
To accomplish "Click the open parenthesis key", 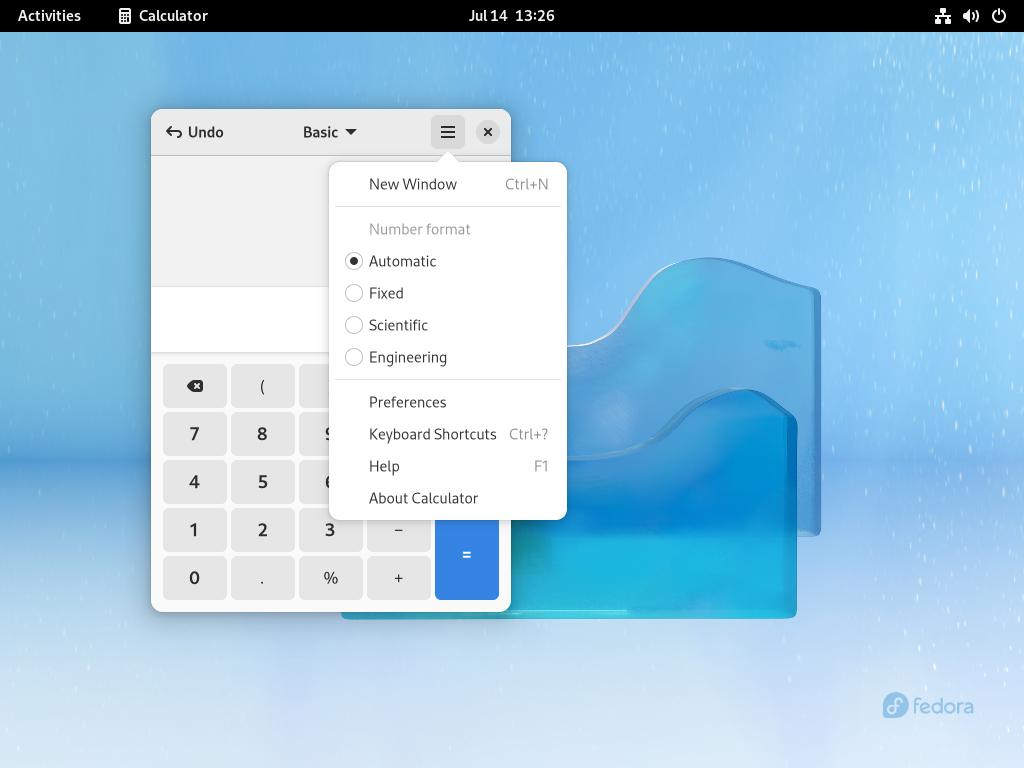I will [263, 386].
